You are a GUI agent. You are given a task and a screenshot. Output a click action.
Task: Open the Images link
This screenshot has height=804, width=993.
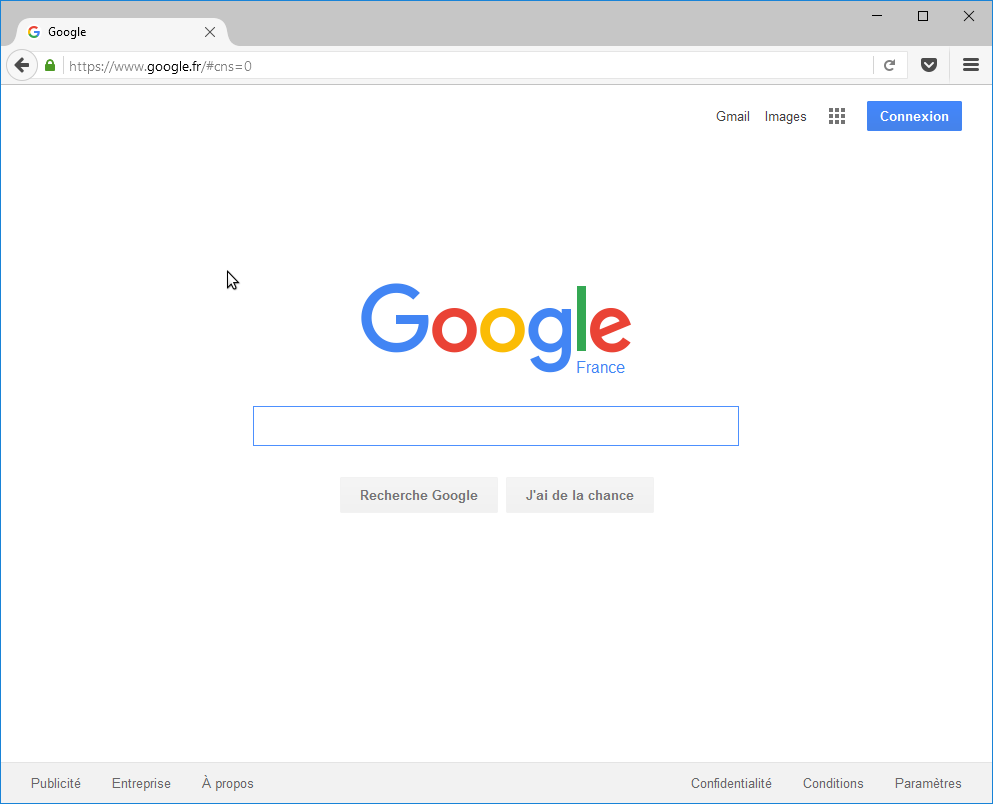tap(785, 116)
